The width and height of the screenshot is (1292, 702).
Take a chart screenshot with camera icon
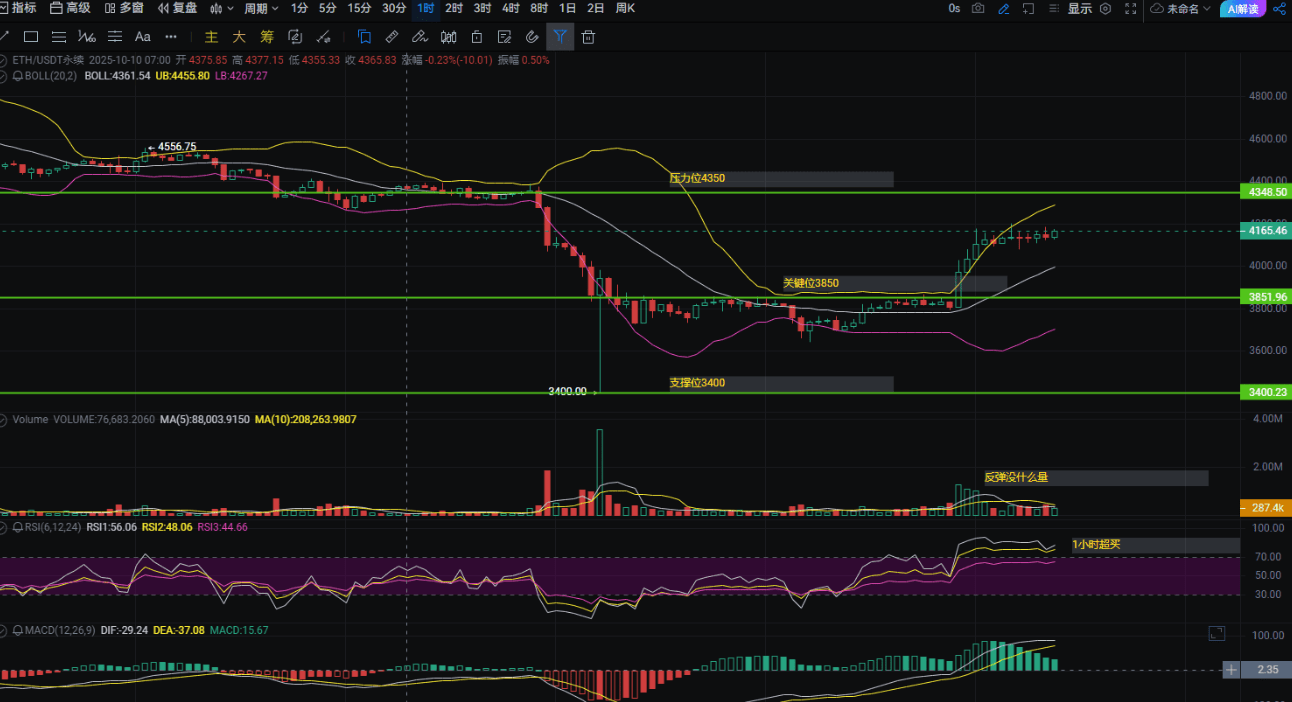(977, 8)
